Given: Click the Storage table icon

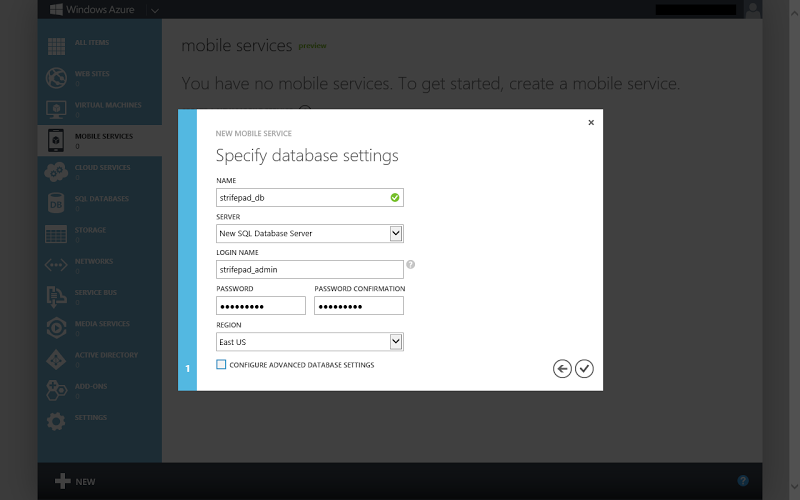Looking at the screenshot, I should coord(56,234).
